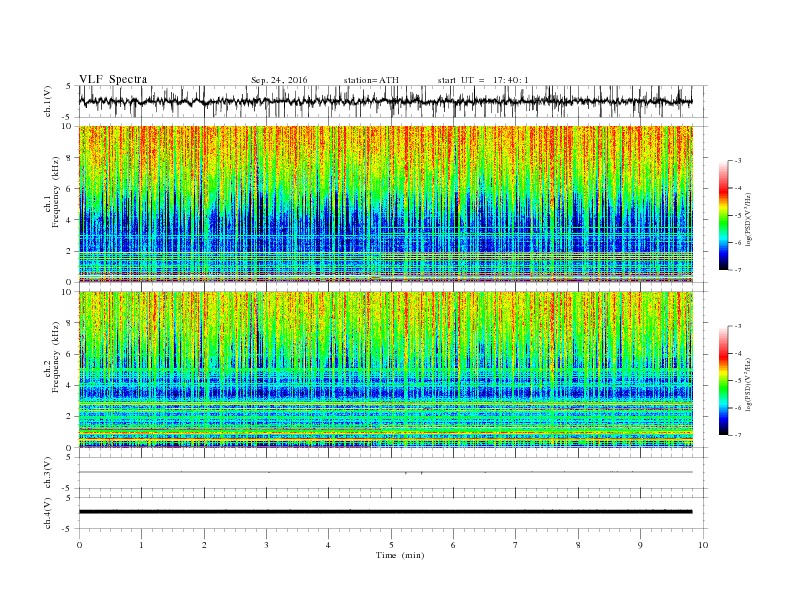
Task: Click the "-7" value on ch.1 color bar
Action: [x=738, y=270]
